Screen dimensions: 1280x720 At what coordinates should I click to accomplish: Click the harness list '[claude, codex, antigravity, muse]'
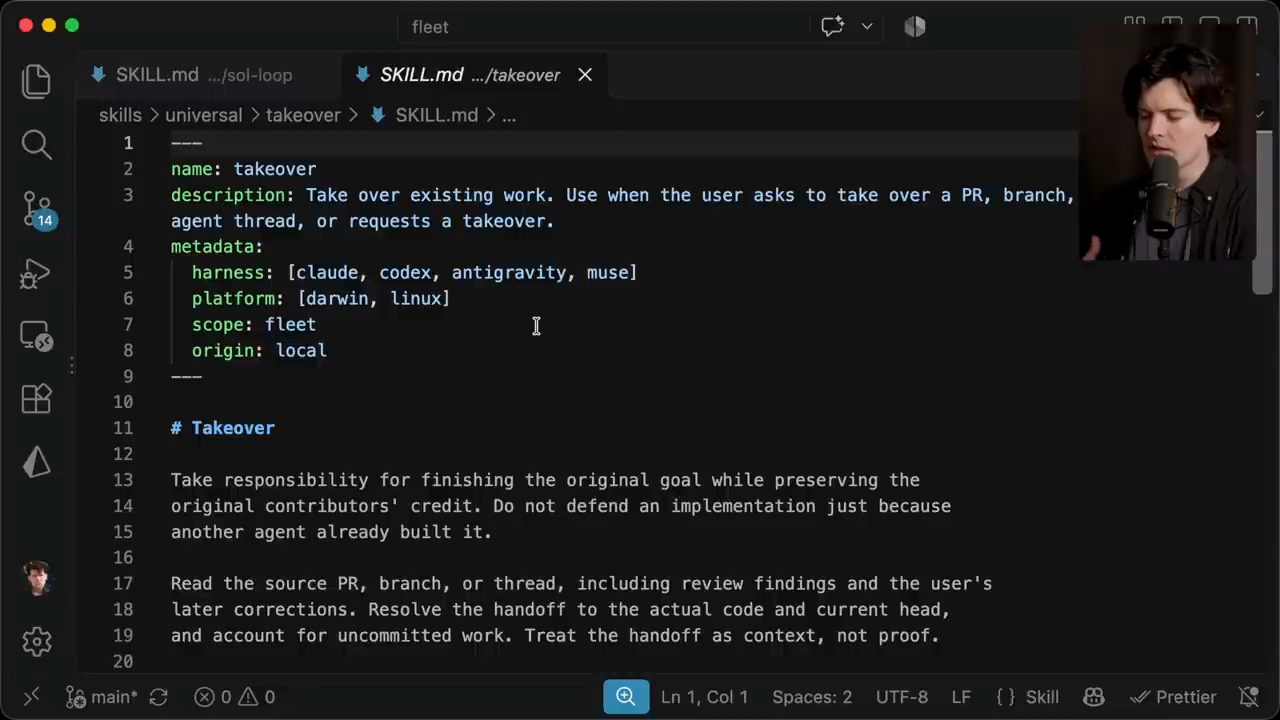(x=462, y=273)
